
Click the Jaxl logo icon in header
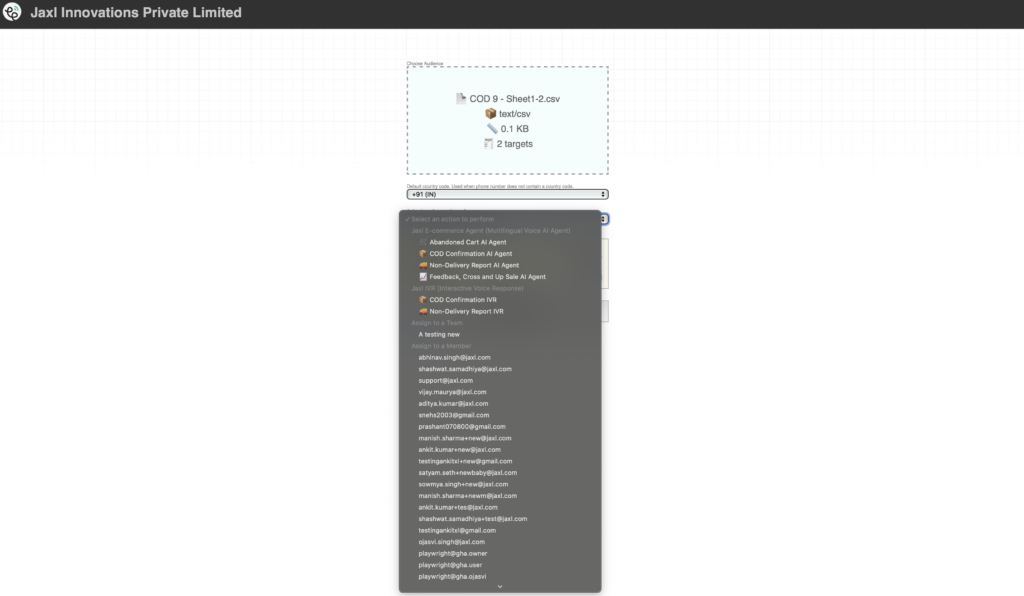tap(13, 13)
